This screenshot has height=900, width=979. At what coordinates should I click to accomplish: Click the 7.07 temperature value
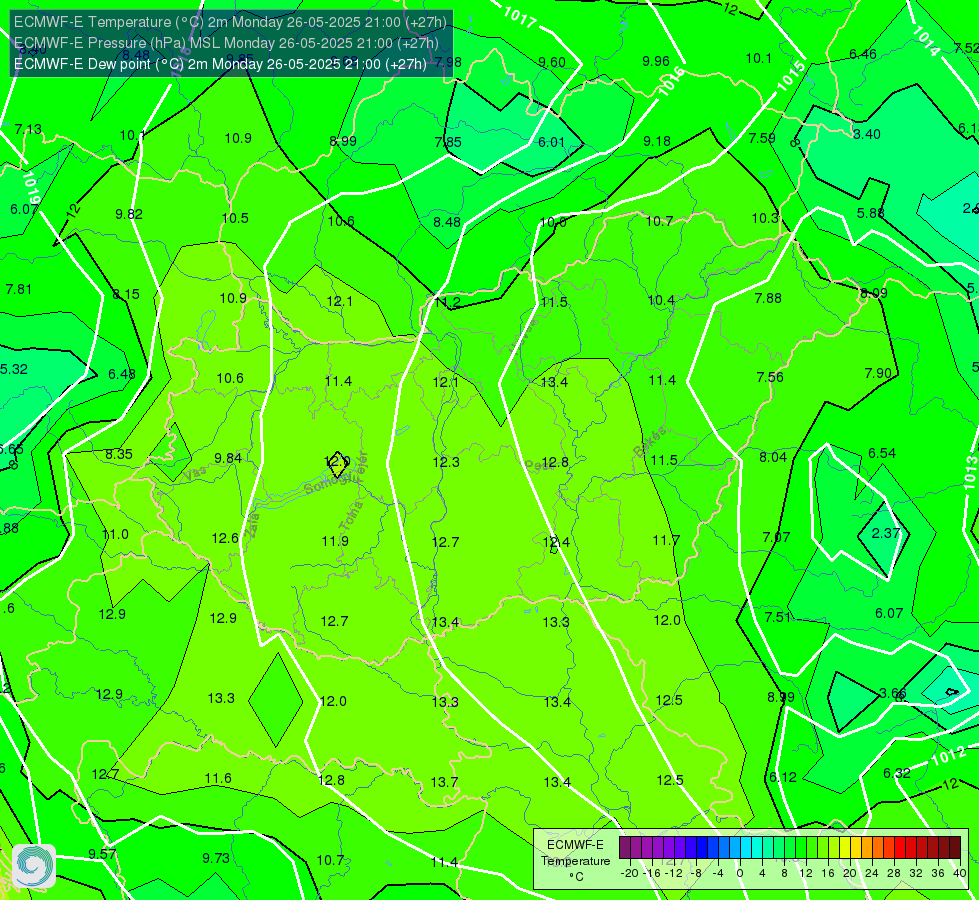[x=776, y=537]
